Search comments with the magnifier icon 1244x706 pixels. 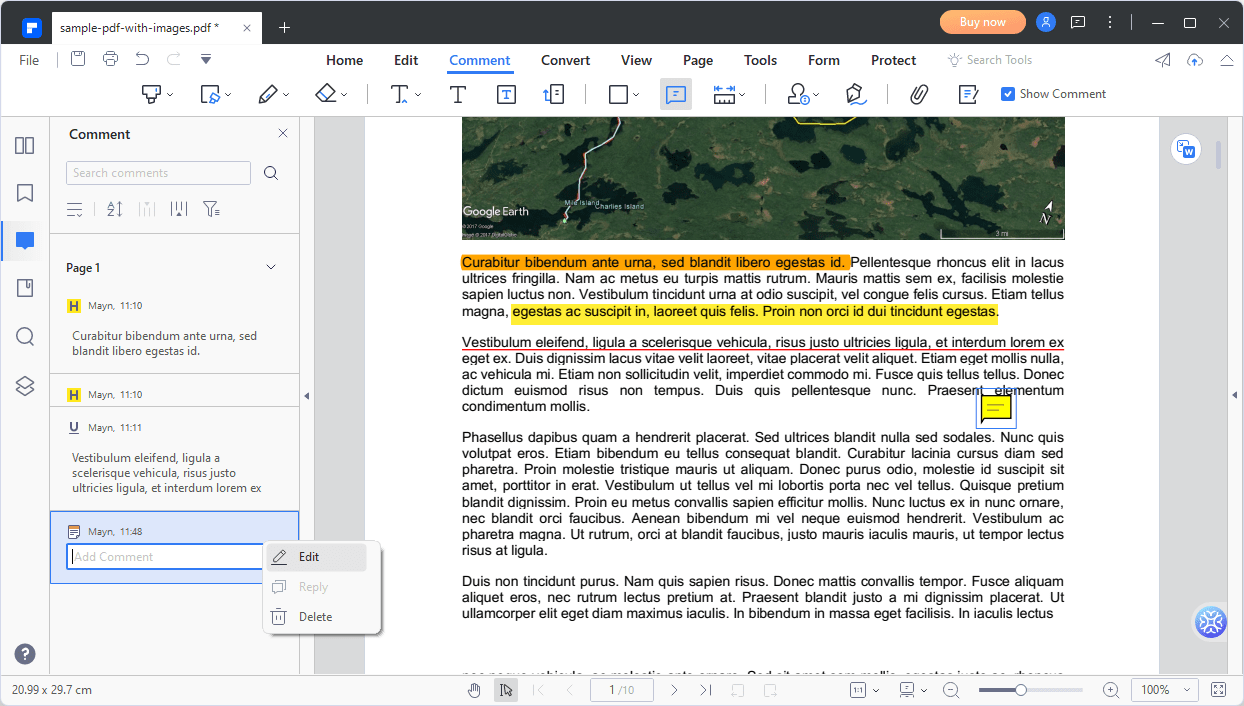pyautogui.click(x=270, y=172)
